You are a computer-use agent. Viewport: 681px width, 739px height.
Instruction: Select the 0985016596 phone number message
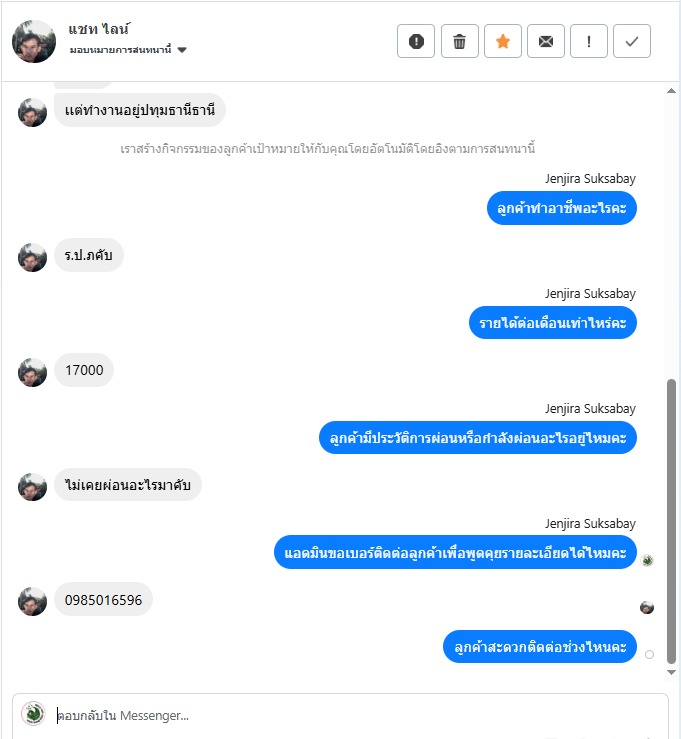(104, 599)
